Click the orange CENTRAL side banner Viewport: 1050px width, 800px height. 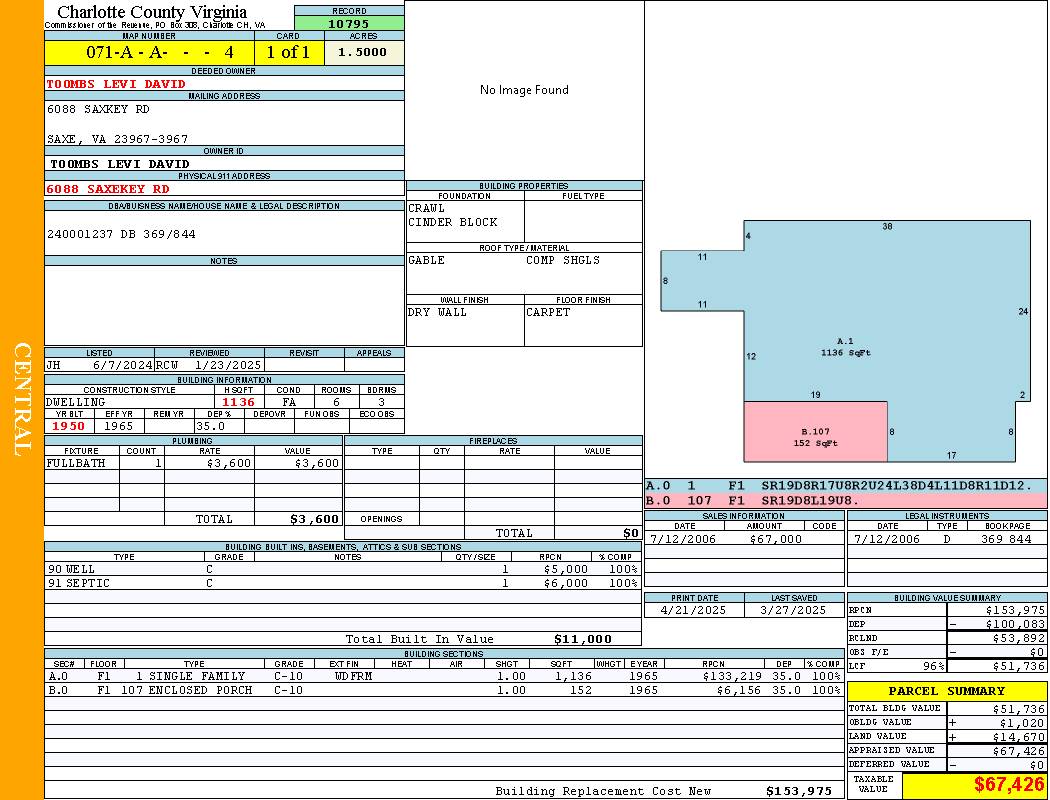[22, 400]
